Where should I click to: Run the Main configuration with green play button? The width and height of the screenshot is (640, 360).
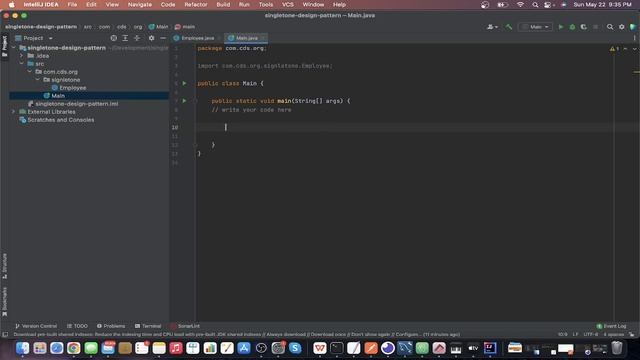[561, 27]
